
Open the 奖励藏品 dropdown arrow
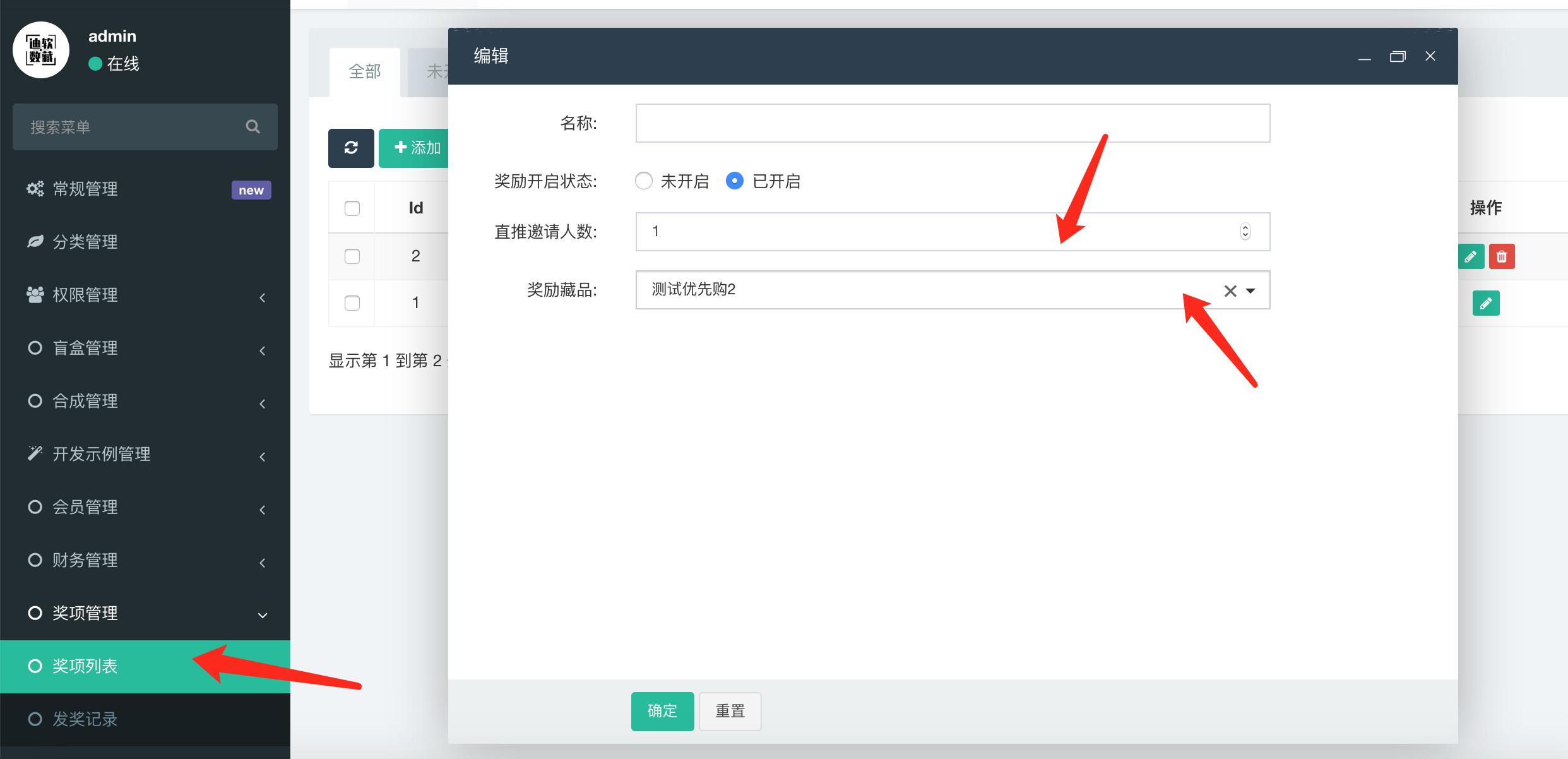click(x=1250, y=290)
